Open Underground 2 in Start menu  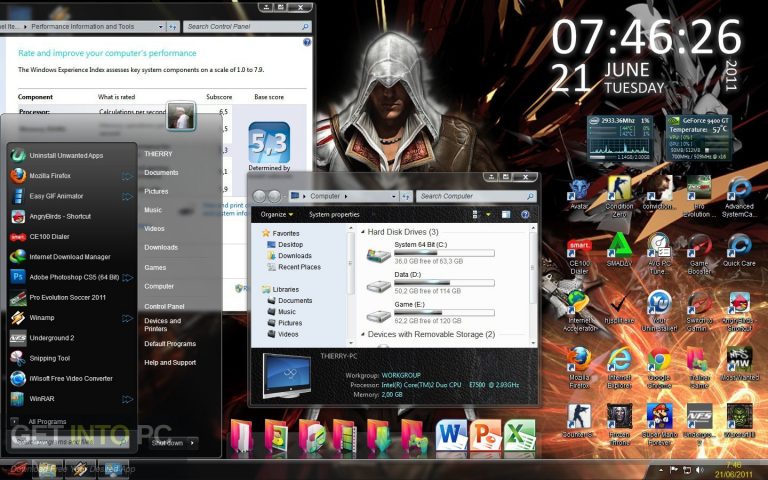[x=71, y=338]
